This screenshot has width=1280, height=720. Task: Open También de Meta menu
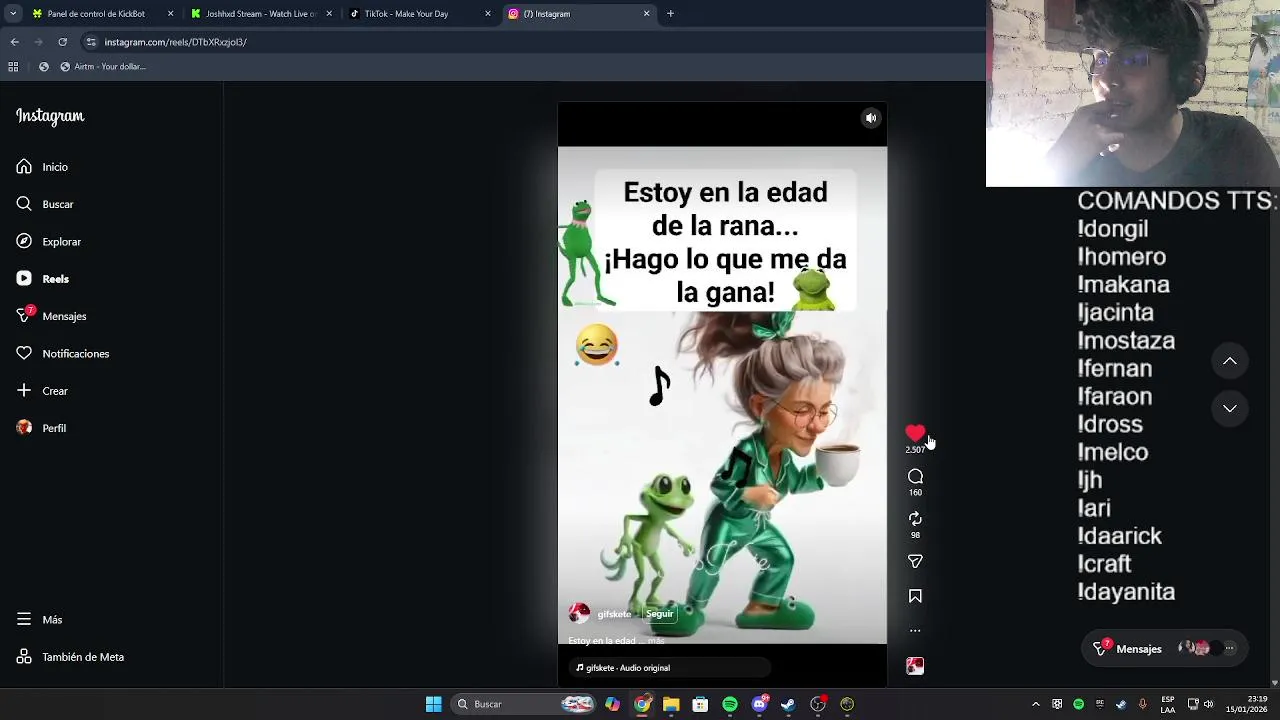click(70, 657)
